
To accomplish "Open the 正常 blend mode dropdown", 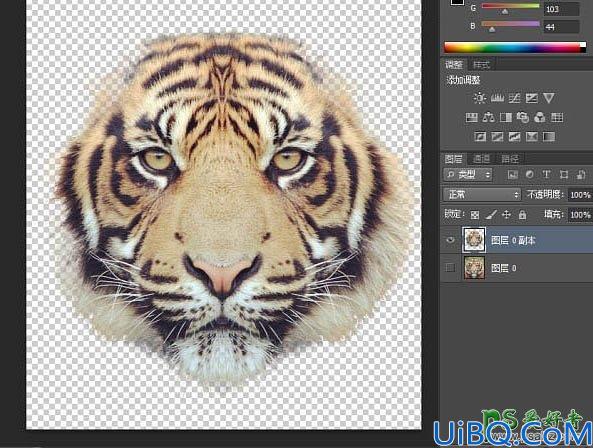I will point(481,195).
